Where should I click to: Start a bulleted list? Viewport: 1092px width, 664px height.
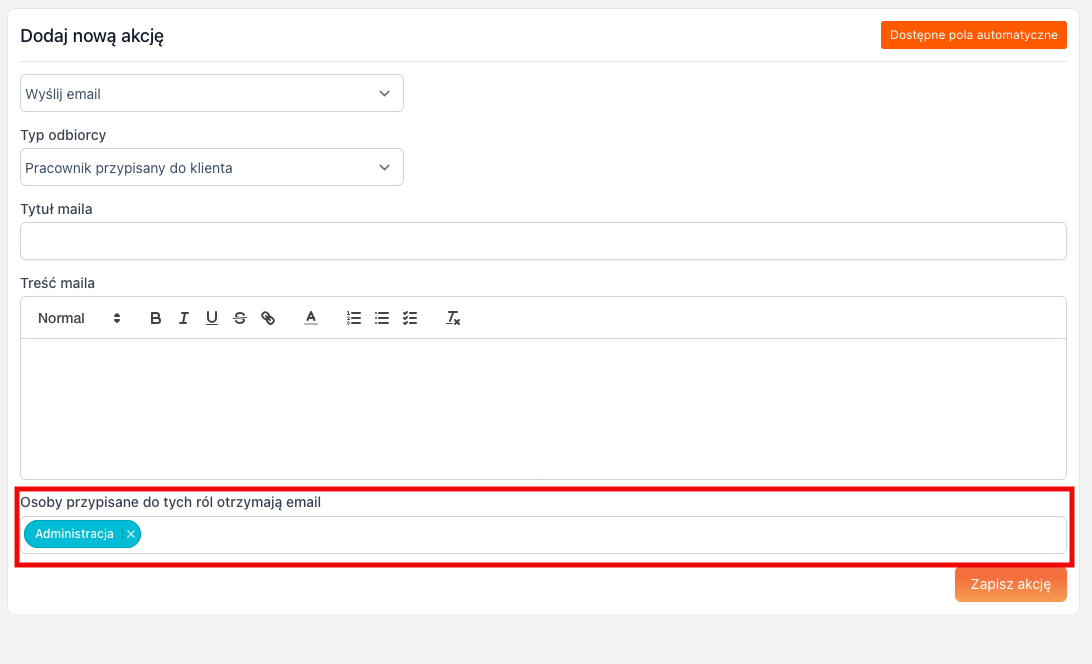pyautogui.click(x=381, y=318)
